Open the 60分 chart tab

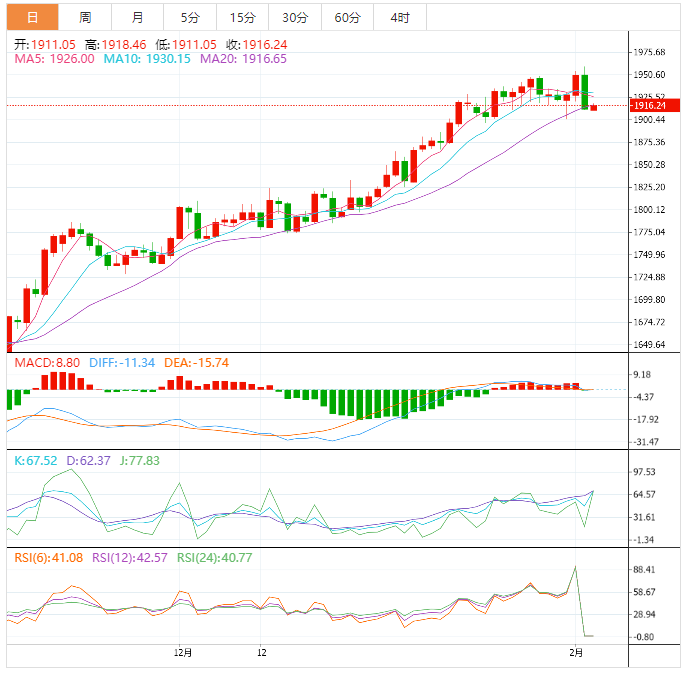tap(347, 17)
